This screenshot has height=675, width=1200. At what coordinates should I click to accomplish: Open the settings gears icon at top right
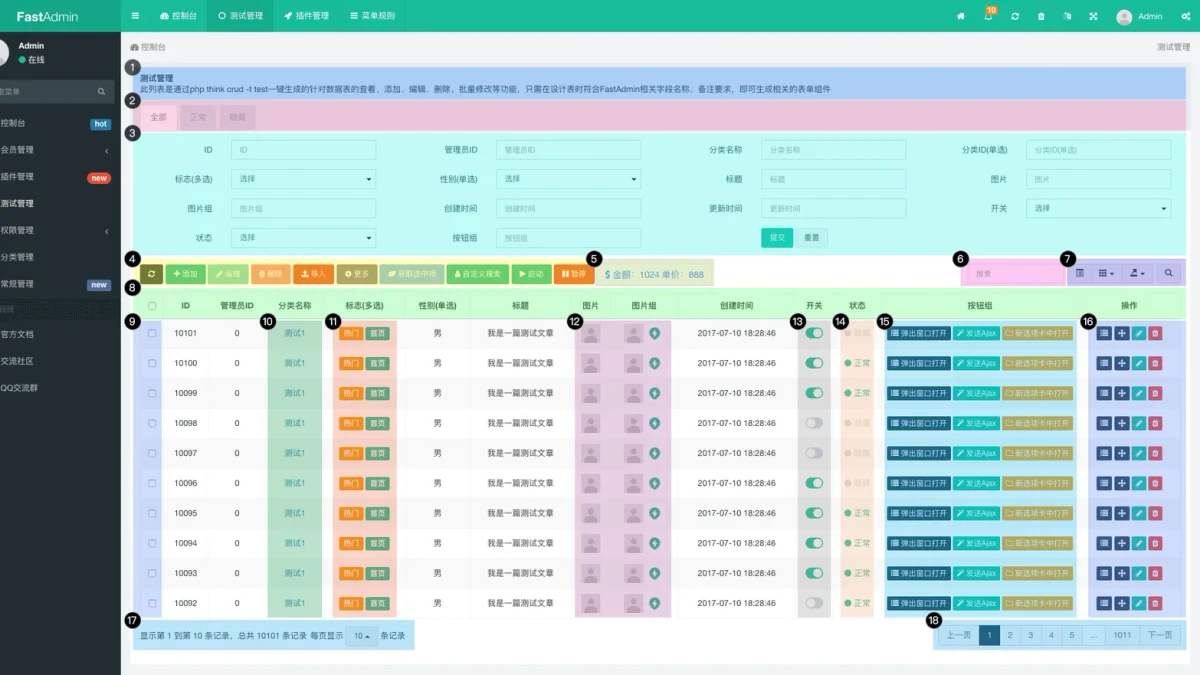[1185, 16]
